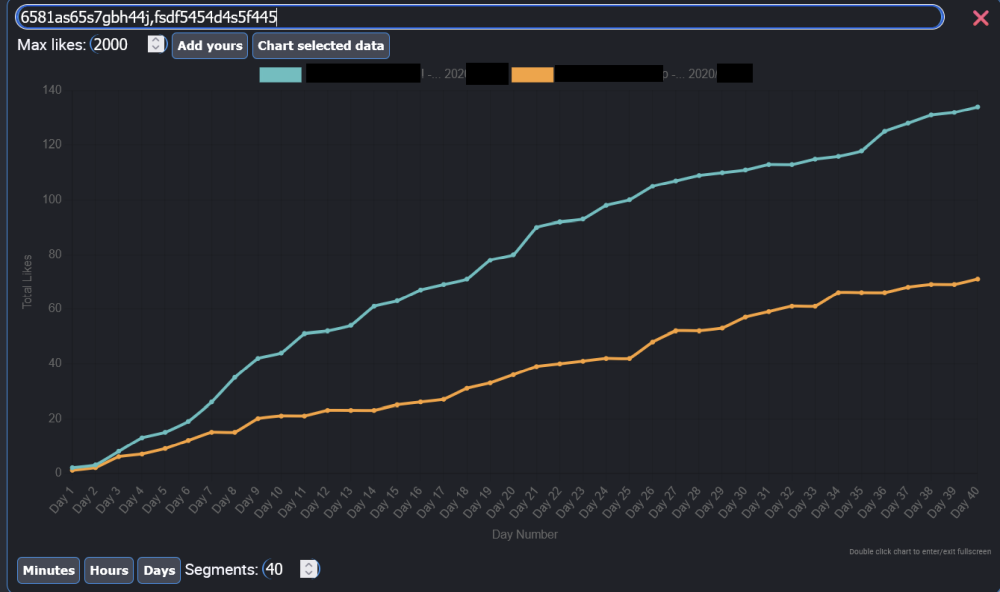The width and height of the screenshot is (1000, 592).
Task: Click the fullscreen hint text
Action: coord(920,552)
